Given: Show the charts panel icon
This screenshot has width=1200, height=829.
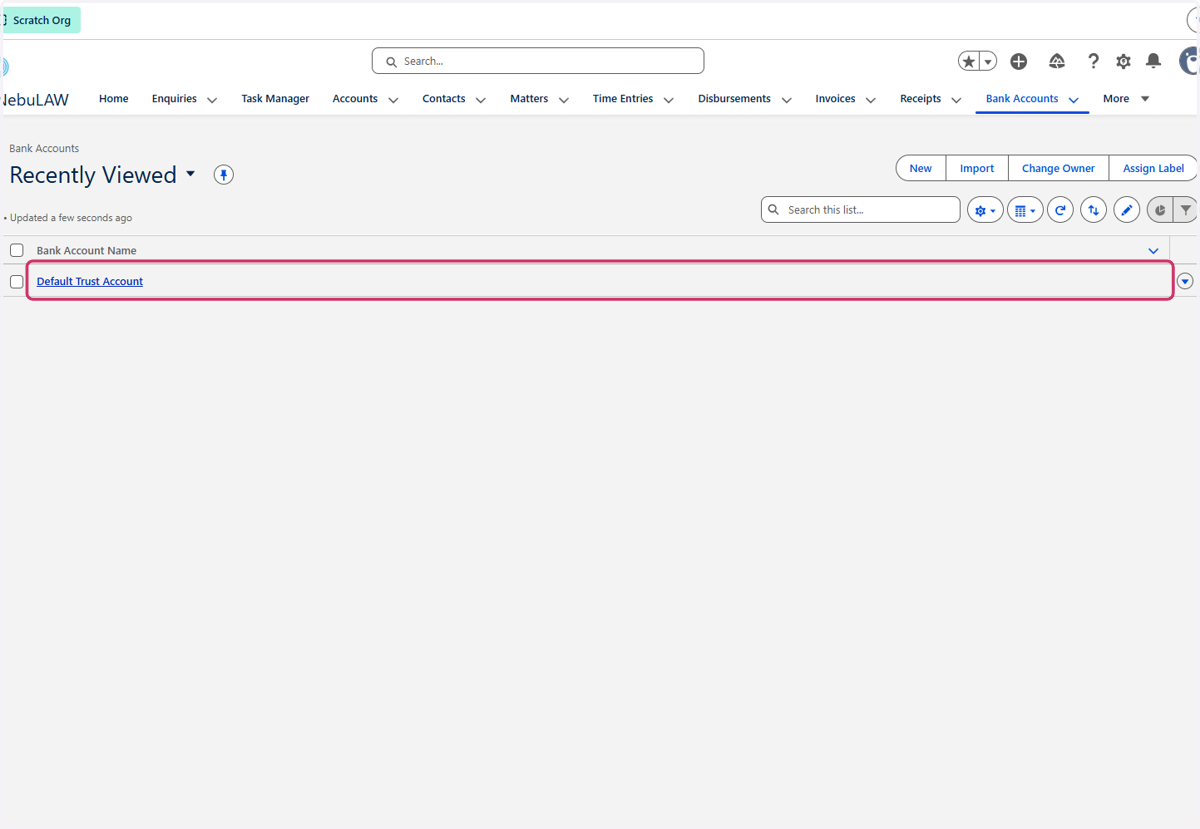Looking at the screenshot, I should (x=1159, y=210).
